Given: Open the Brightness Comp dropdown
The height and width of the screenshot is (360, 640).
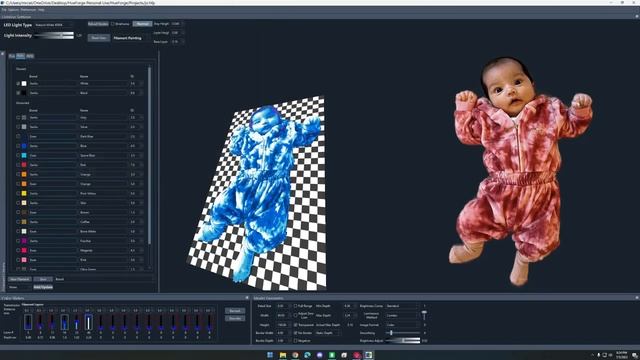Looking at the screenshot, I should [x=402, y=306].
